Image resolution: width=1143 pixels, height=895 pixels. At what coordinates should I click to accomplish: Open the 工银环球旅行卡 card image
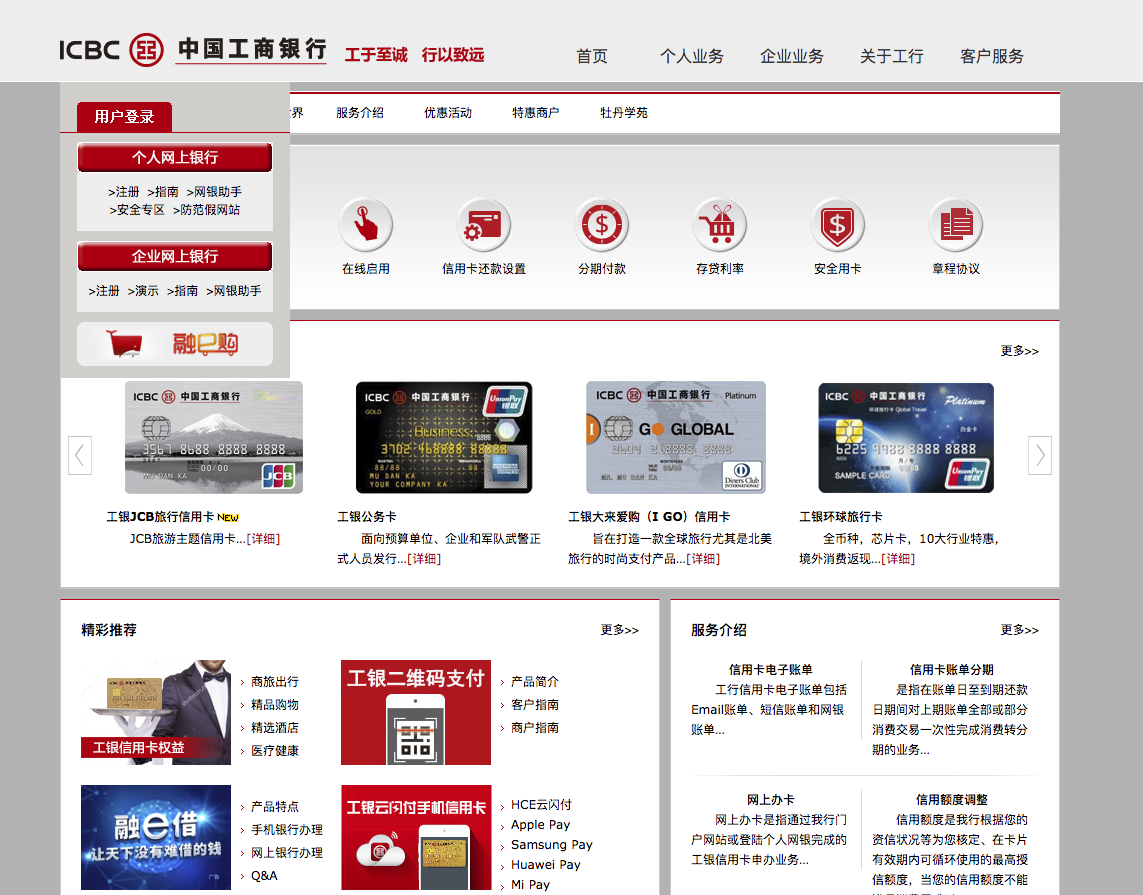pos(906,437)
